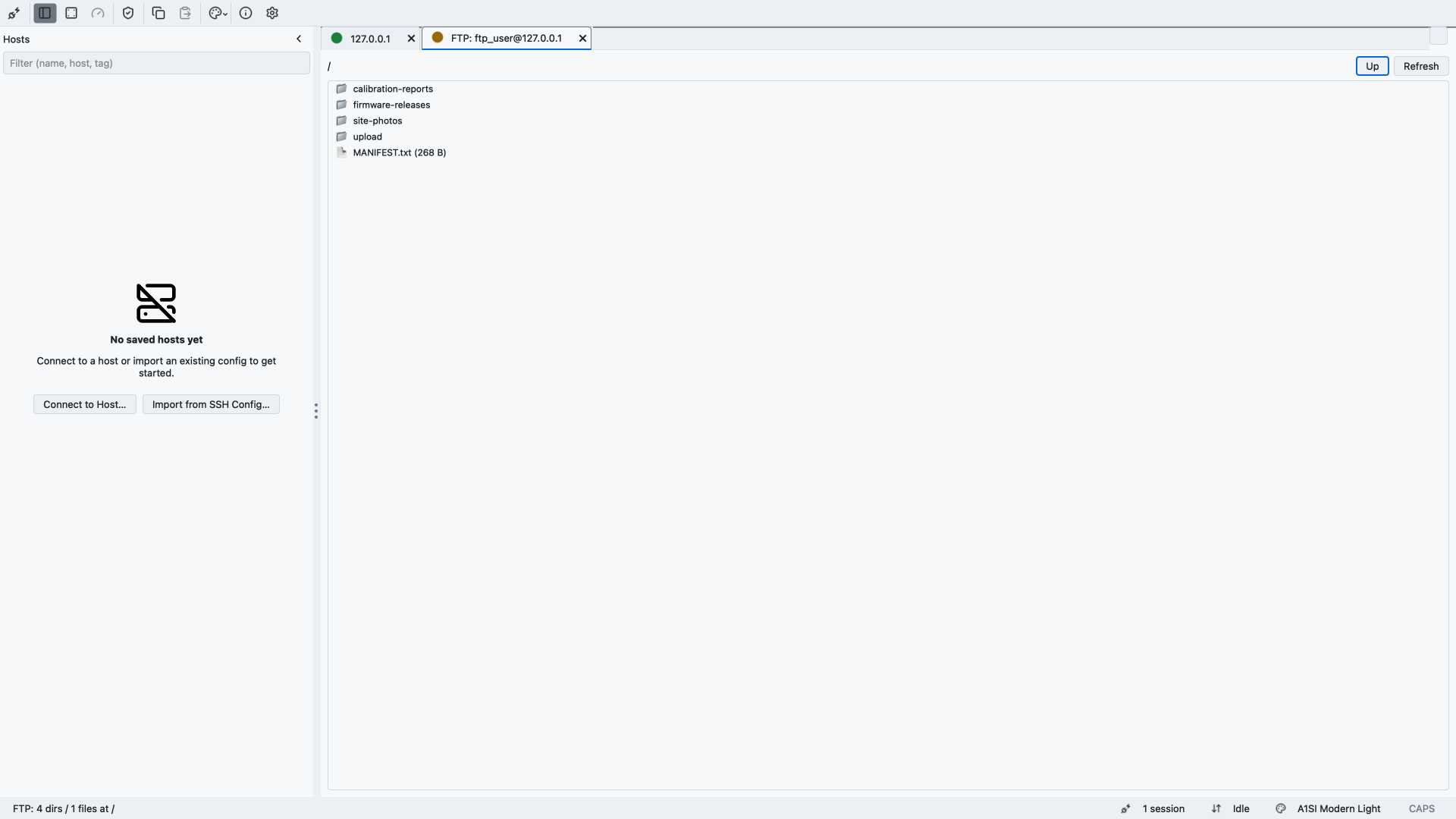Click the info circle icon
The width and height of the screenshot is (1456, 819).
tap(246, 13)
